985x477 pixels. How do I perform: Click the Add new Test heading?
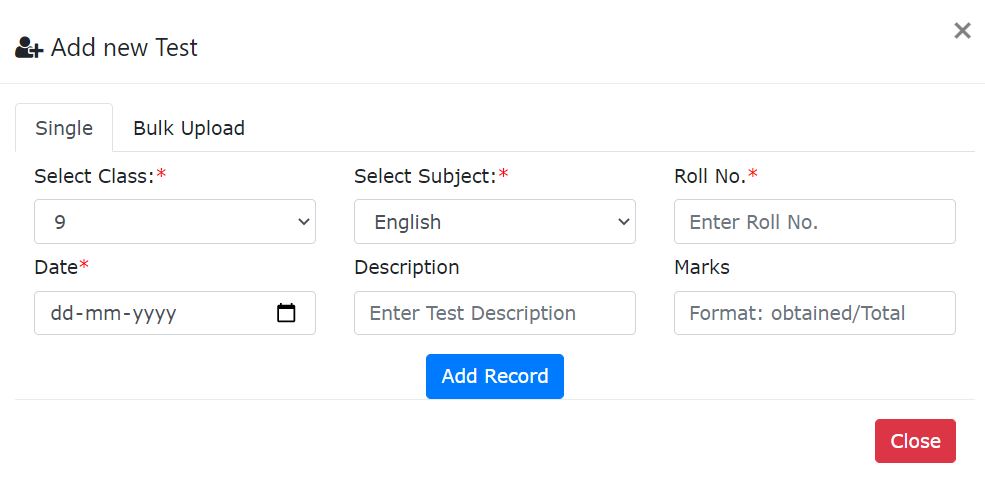click(124, 48)
